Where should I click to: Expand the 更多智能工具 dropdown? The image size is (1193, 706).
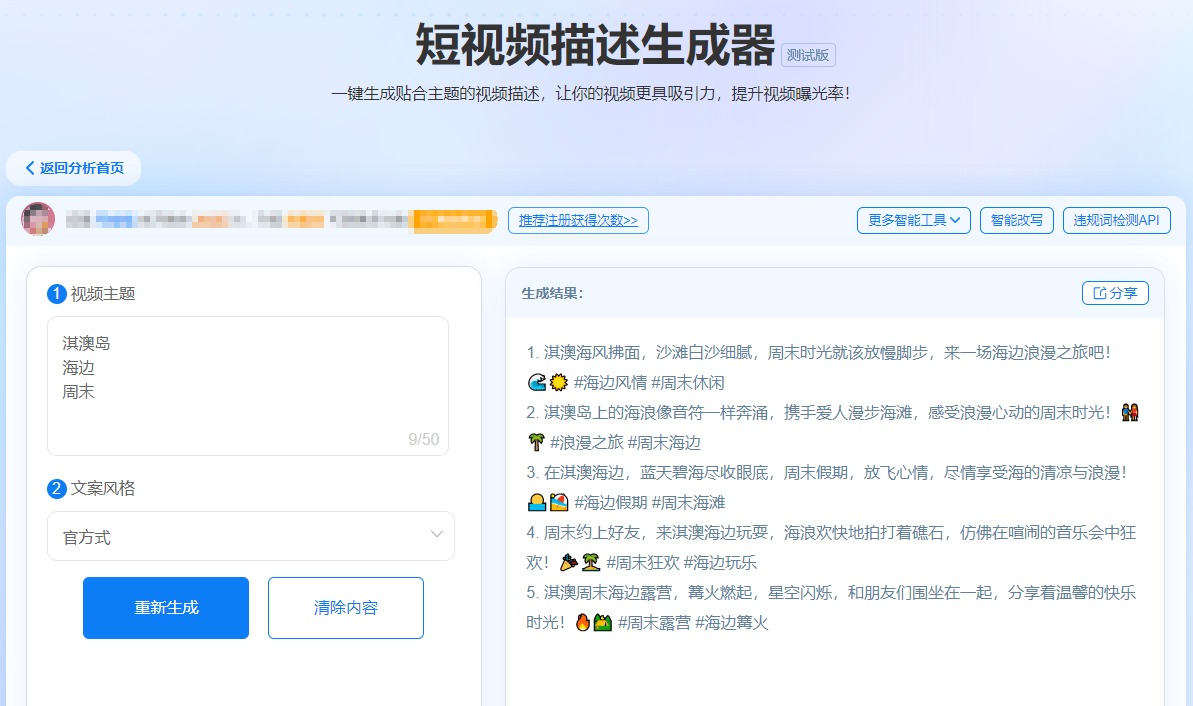(914, 221)
